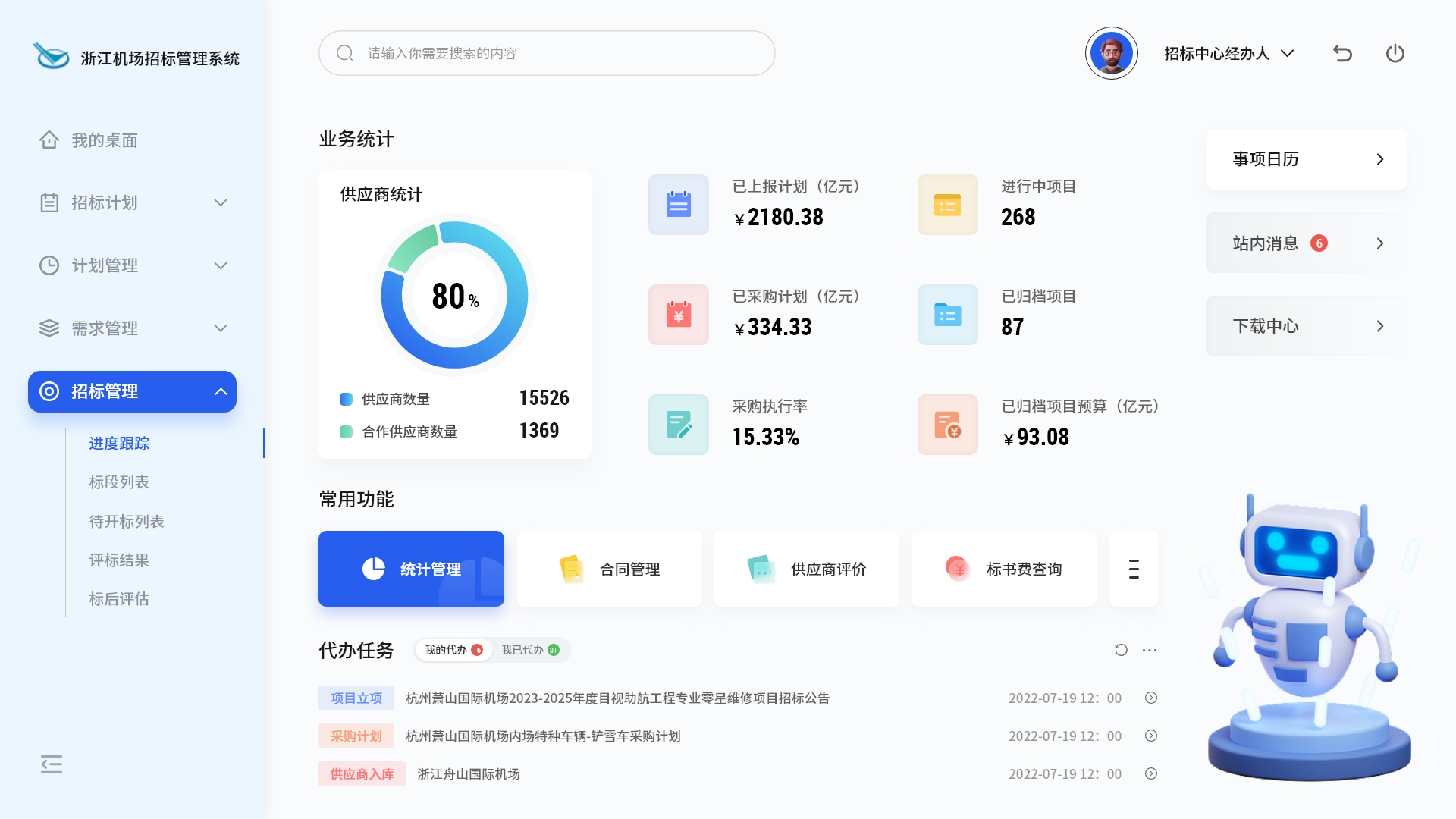Viewport: 1456px width, 819px height.
Task: Switch to 我已代办 toggle tab
Action: click(x=529, y=650)
